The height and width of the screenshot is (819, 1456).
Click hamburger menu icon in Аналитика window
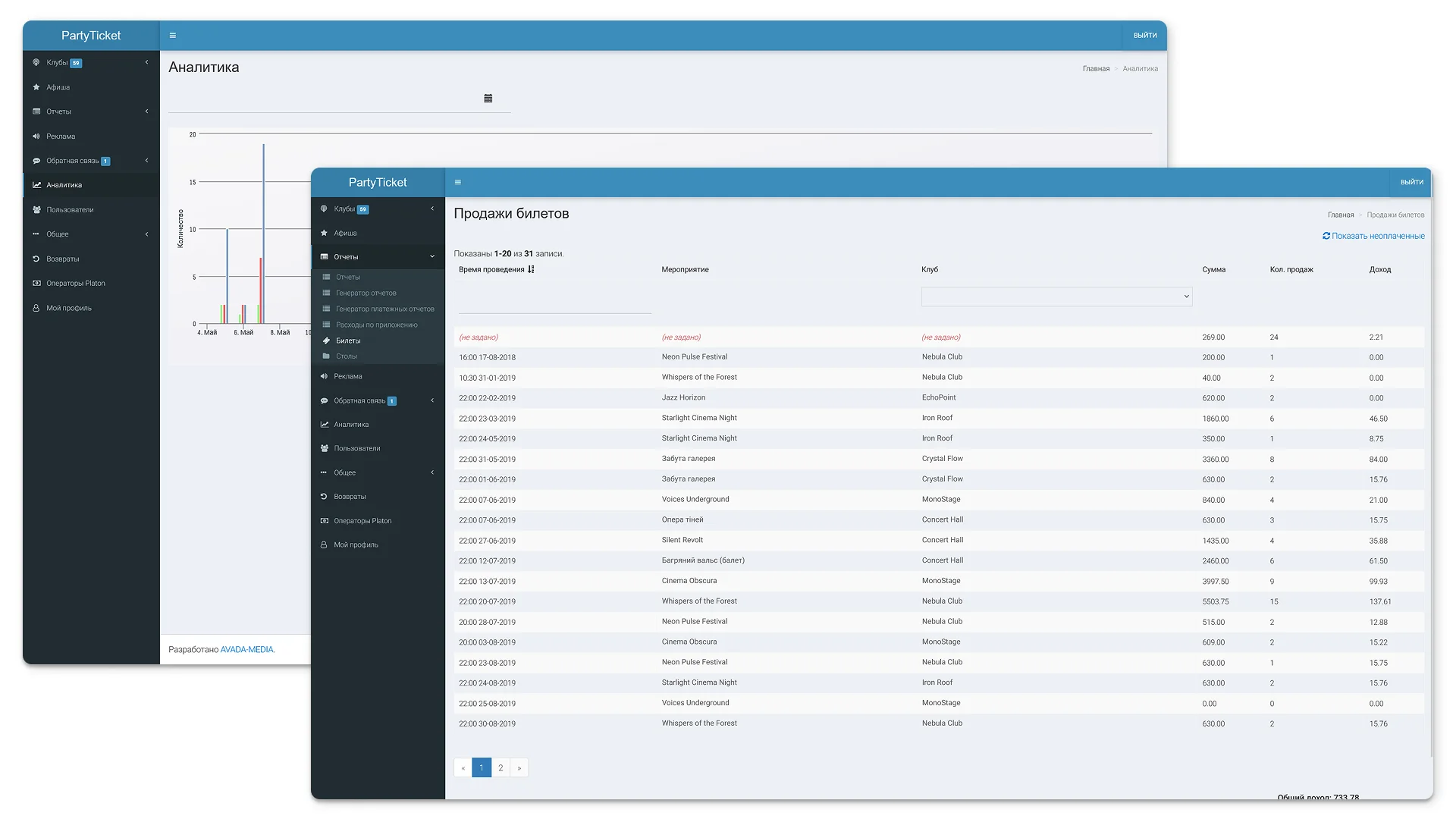[173, 36]
